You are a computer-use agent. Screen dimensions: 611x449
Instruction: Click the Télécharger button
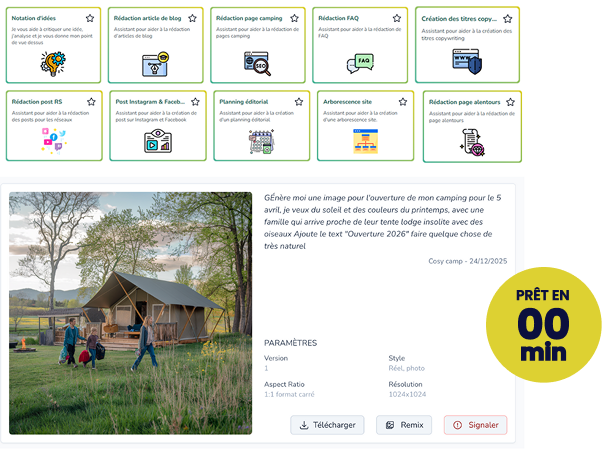[x=327, y=425]
